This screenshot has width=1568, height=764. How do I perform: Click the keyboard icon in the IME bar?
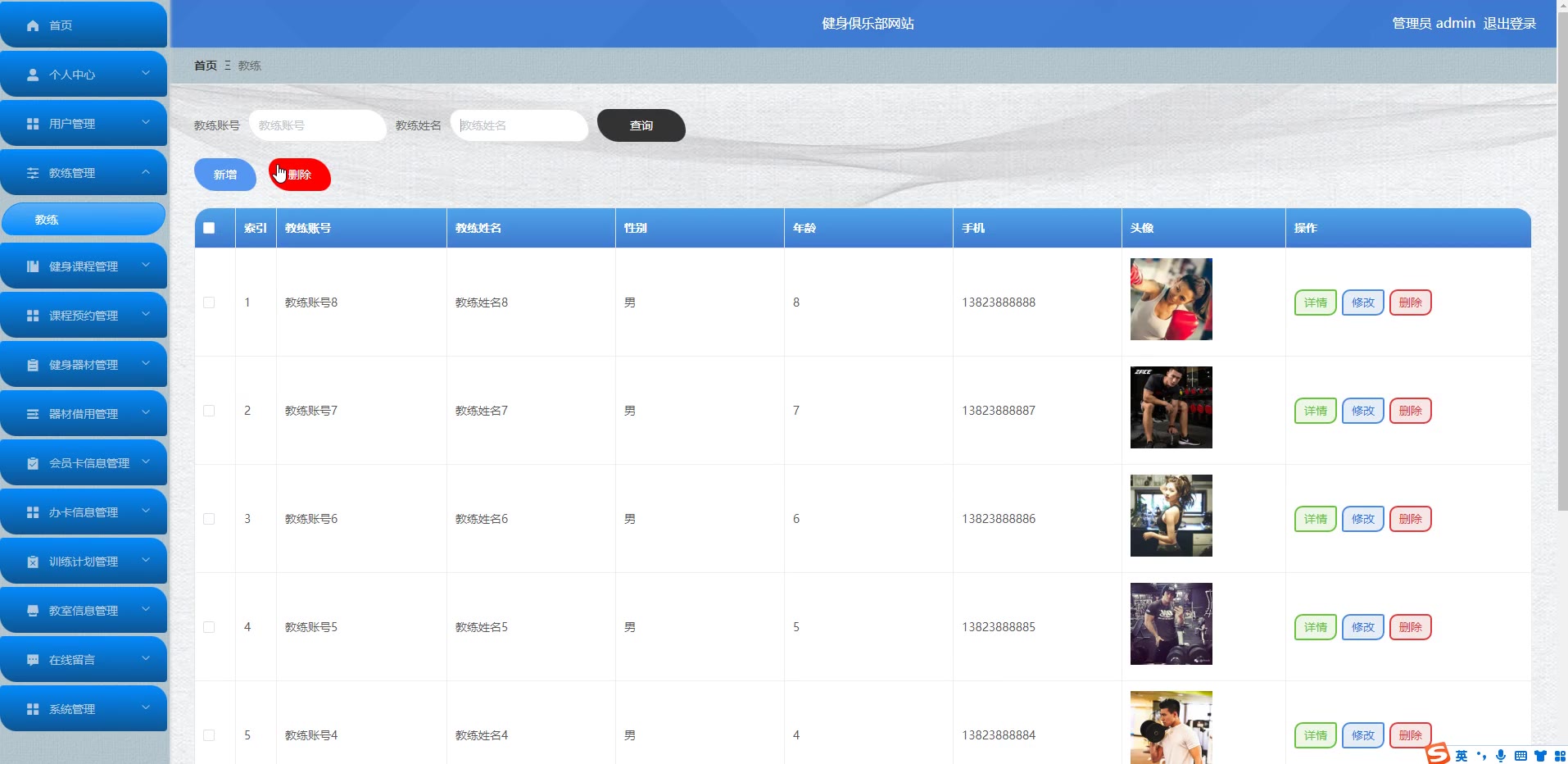click(1520, 756)
